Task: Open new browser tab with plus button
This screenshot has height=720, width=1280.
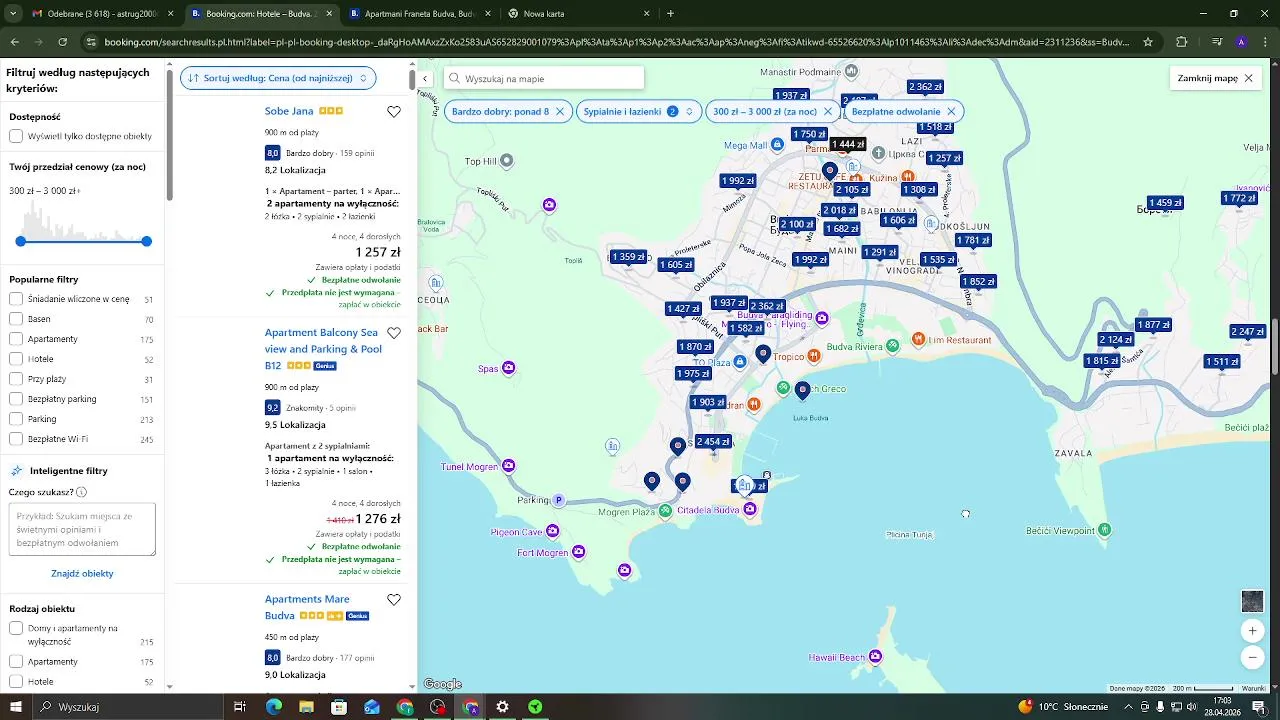Action: click(670, 14)
